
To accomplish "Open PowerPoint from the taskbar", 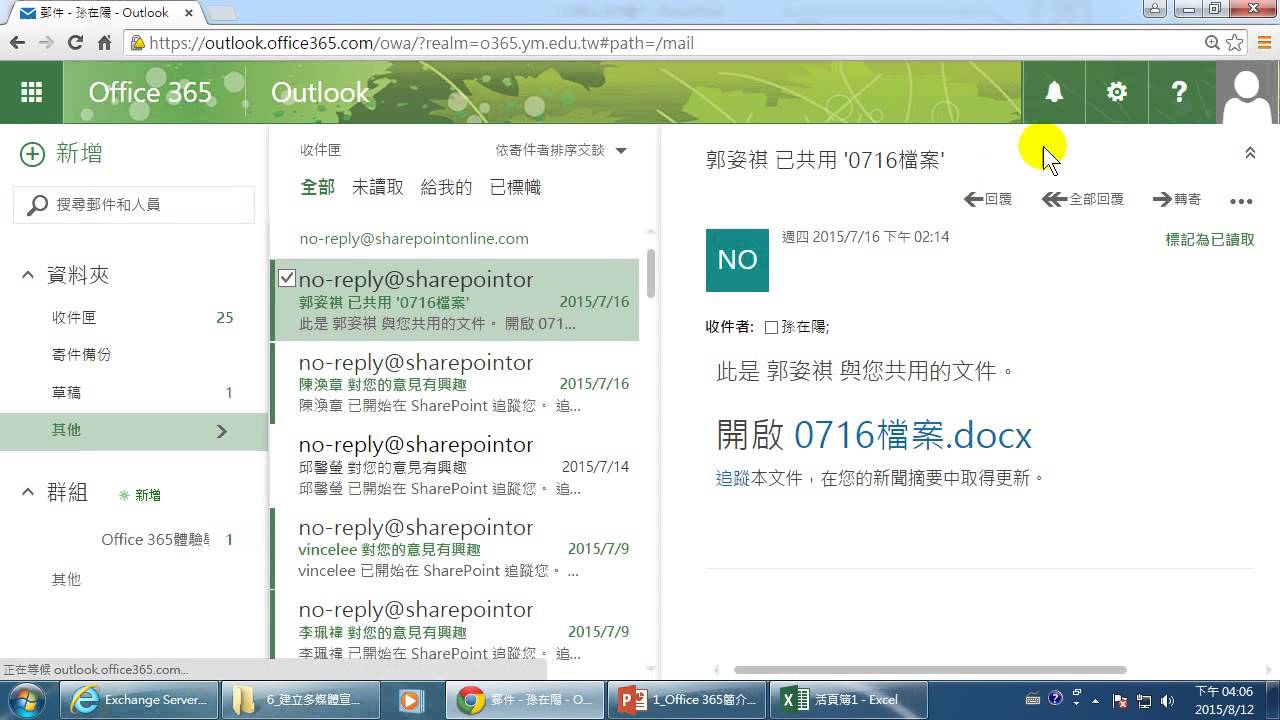I will point(688,700).
